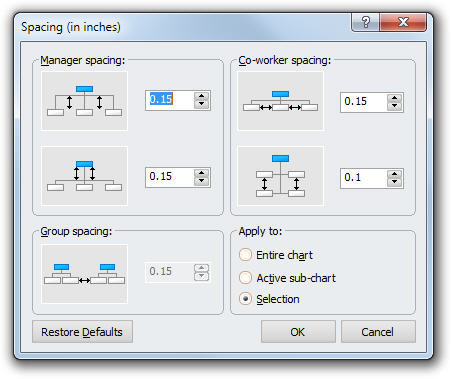Decrease vertical Co-worker spacing 0.1 value
This screenshot has height=379, width=452.
(x=395, y=182)
